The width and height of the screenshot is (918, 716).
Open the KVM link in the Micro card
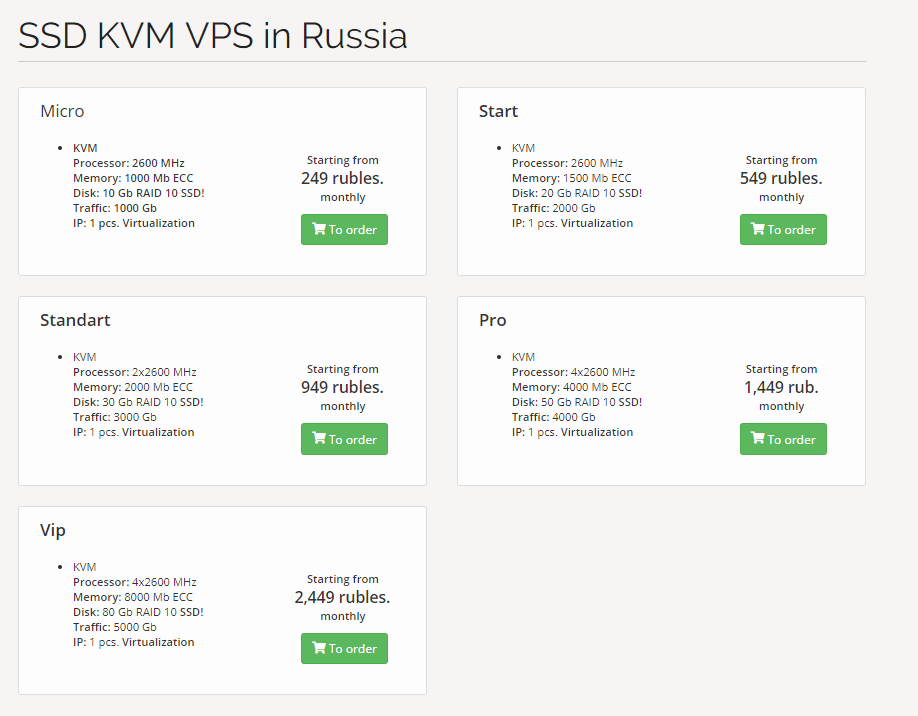point(85,148)
